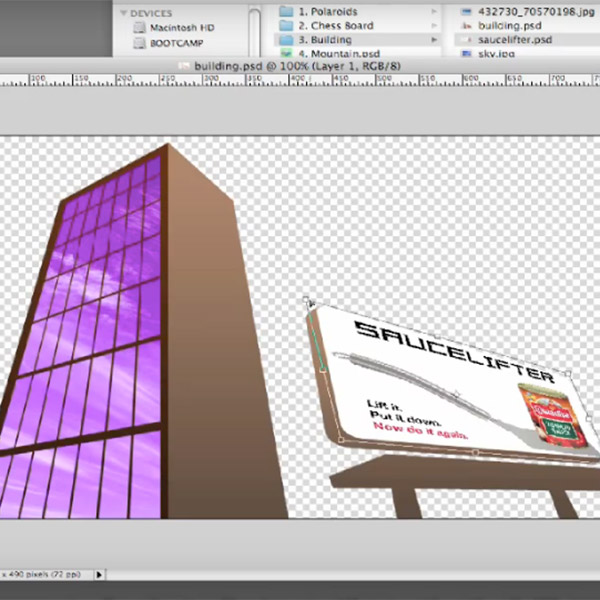Click the horizontal ruler at the 400 mark
The image size is (600, 600).
pyautogui.click(x=290, y=80)
